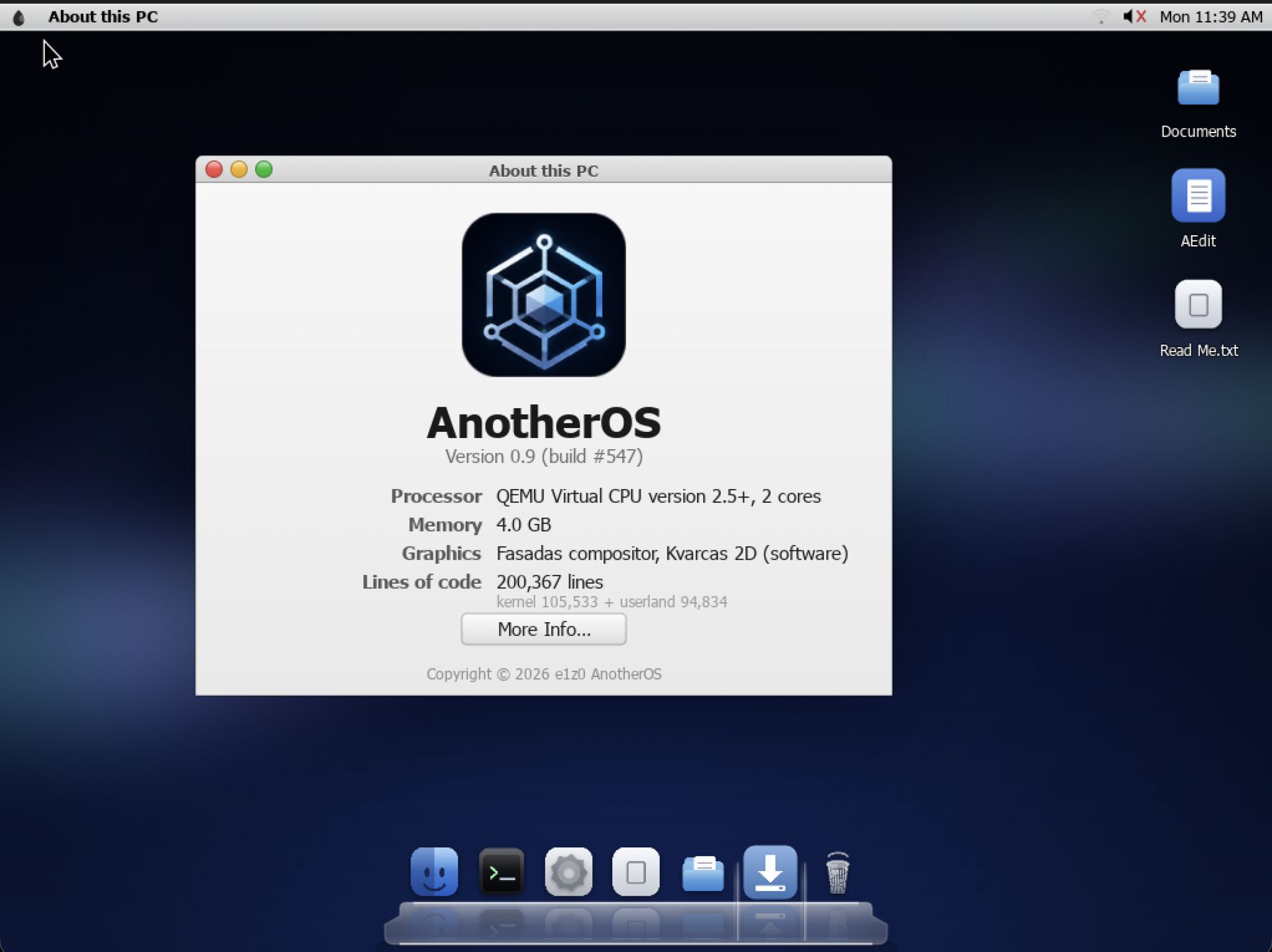The height and width of the screenshot is (952, 1272).
Task: Click the More Info... button
Action: coord(543,629)
